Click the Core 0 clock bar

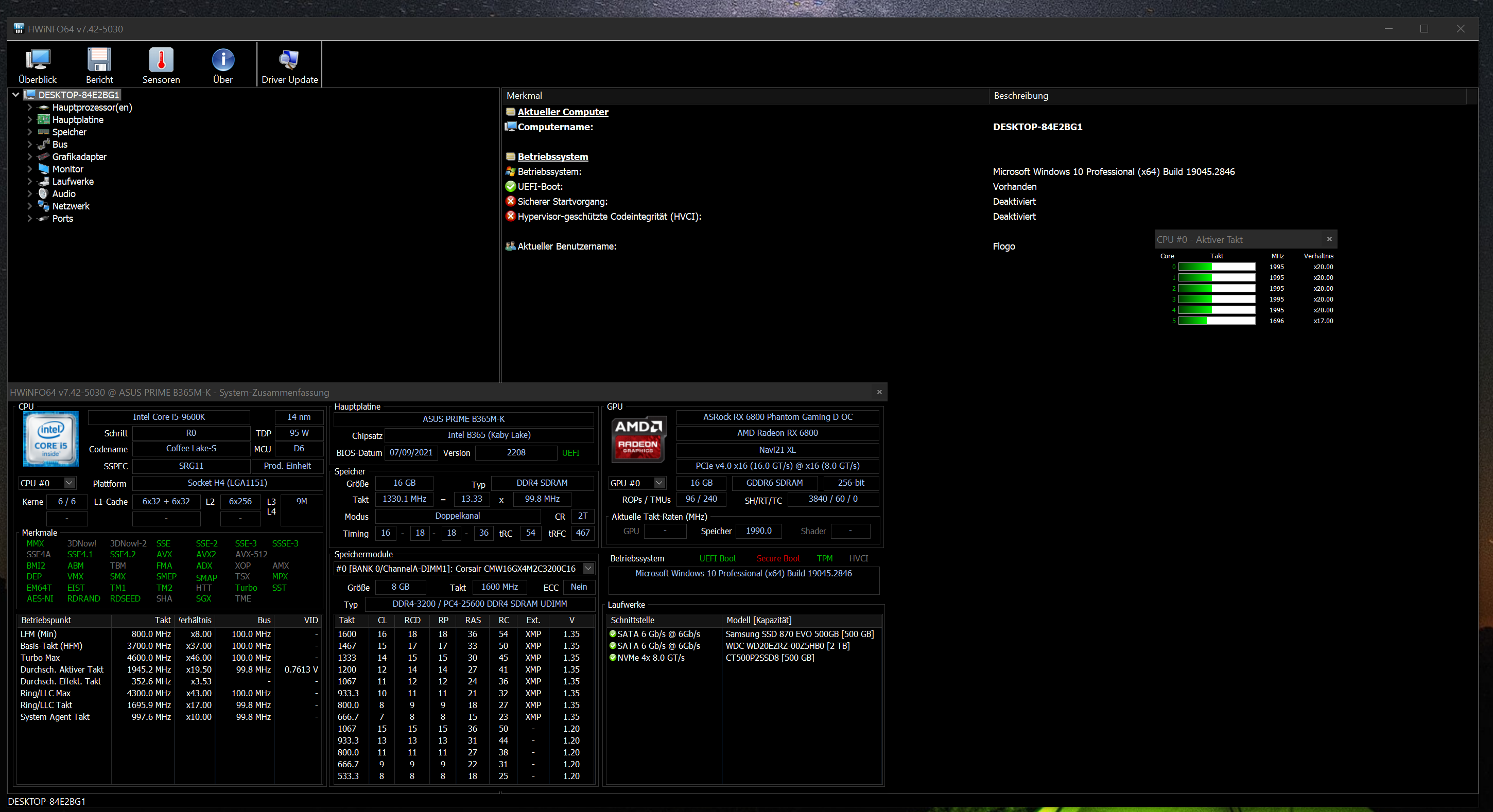(x=1216, y=267)
